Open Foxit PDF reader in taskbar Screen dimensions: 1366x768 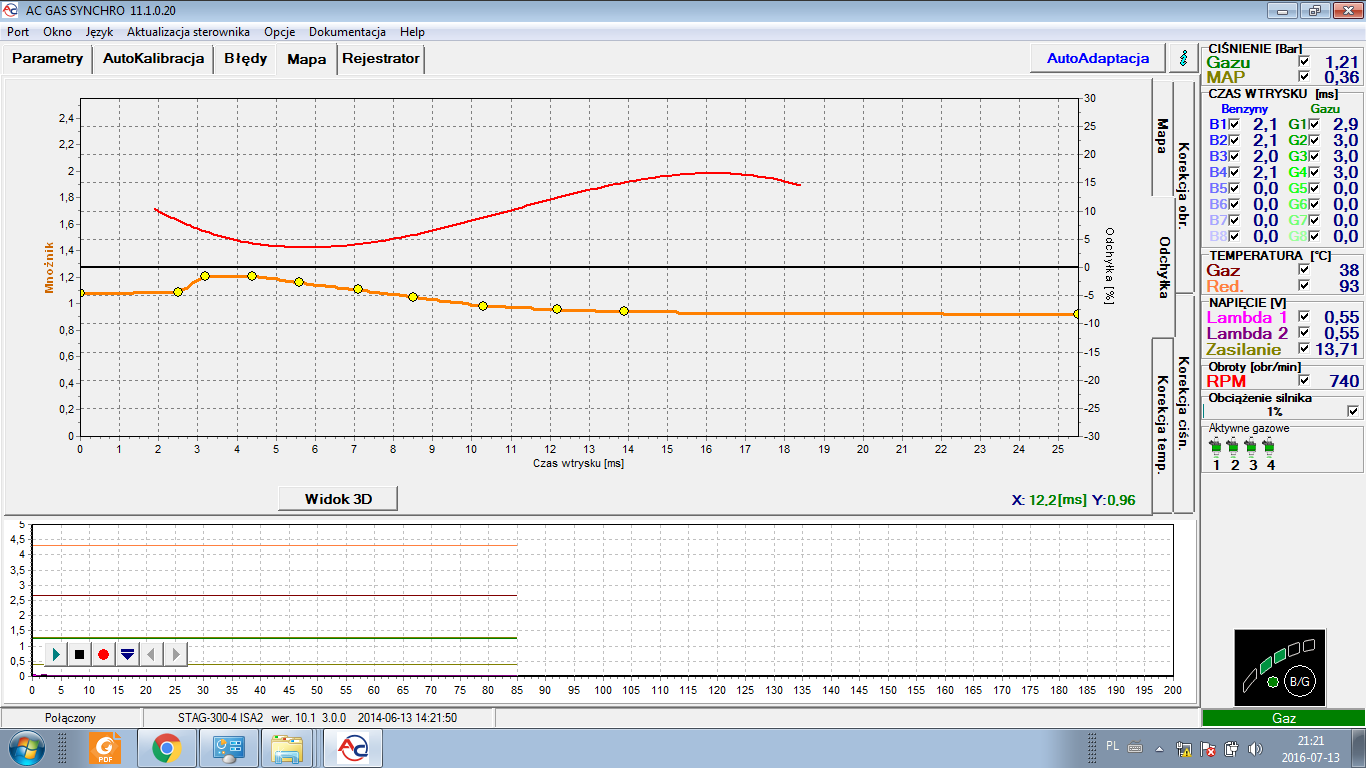105,747
